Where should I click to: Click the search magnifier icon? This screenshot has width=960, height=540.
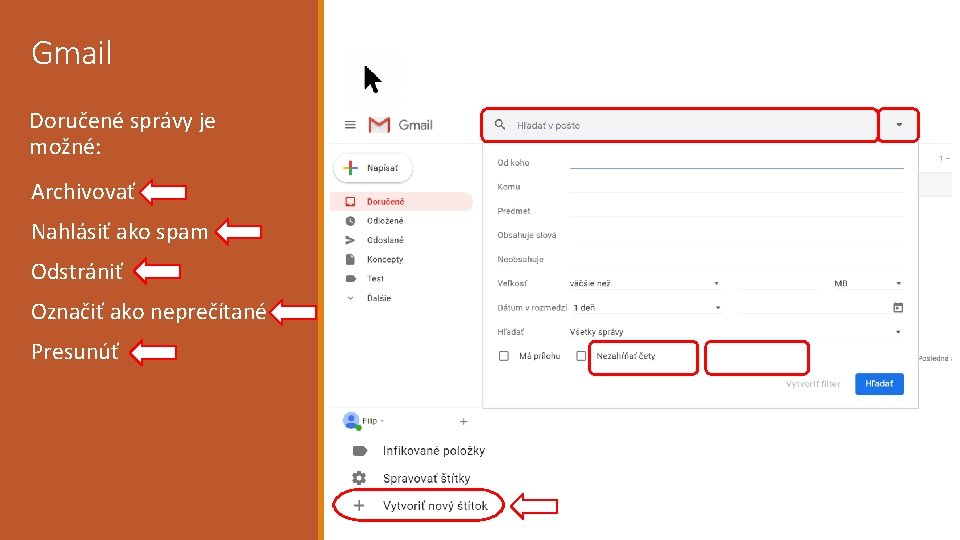pos(500,125)
